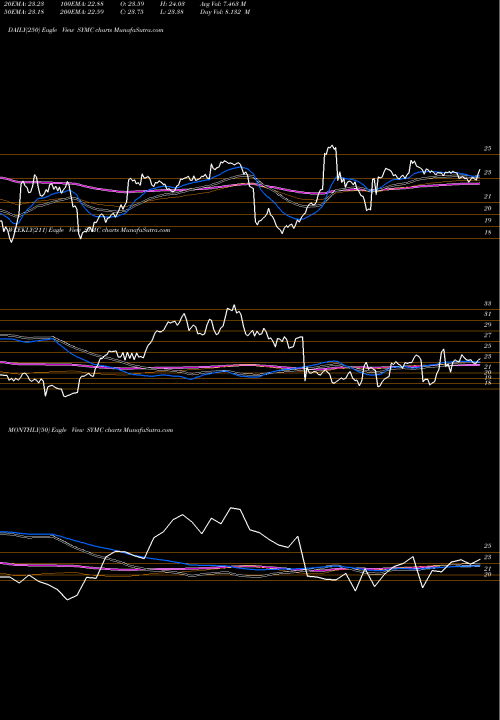Click the 100EMA reading at the top
Viewport: 500px width, 720px height.
(82, 4)
